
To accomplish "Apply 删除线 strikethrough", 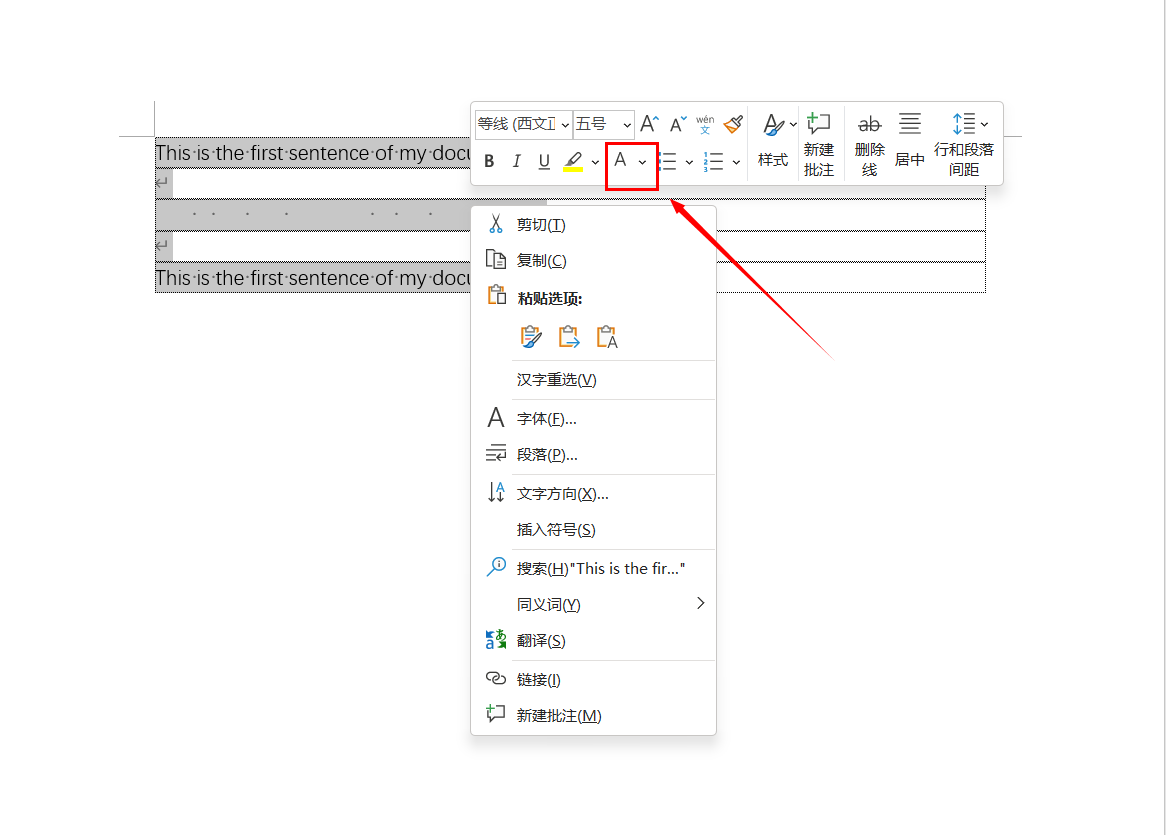I will click(869, 144).
